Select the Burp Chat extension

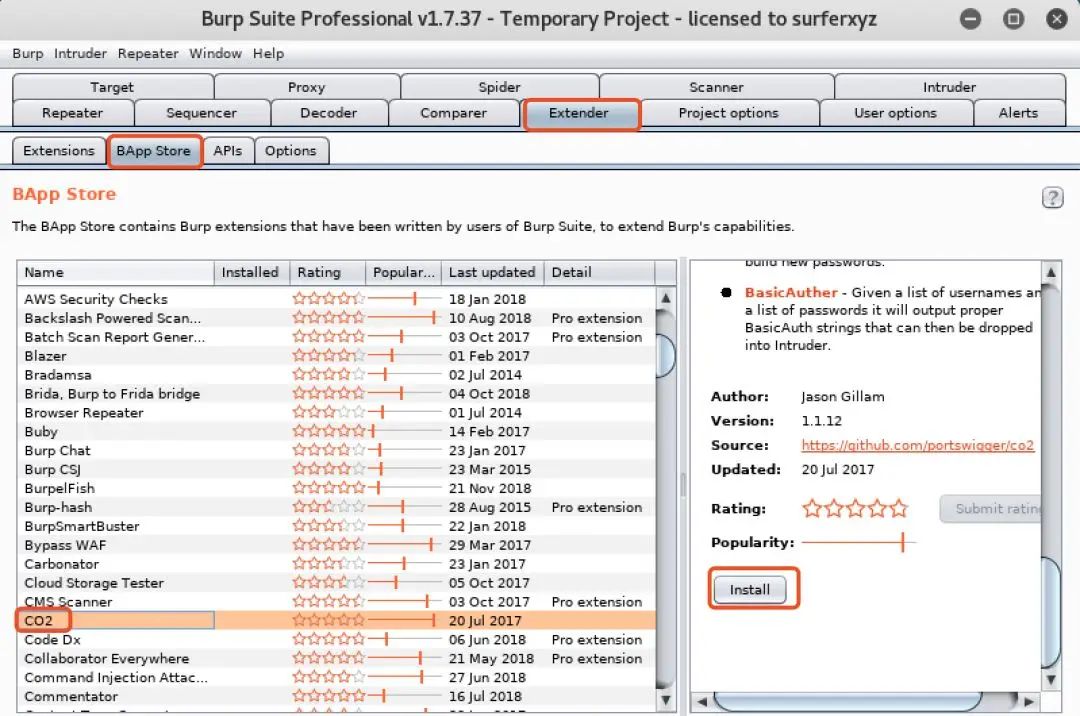[336, 450]
